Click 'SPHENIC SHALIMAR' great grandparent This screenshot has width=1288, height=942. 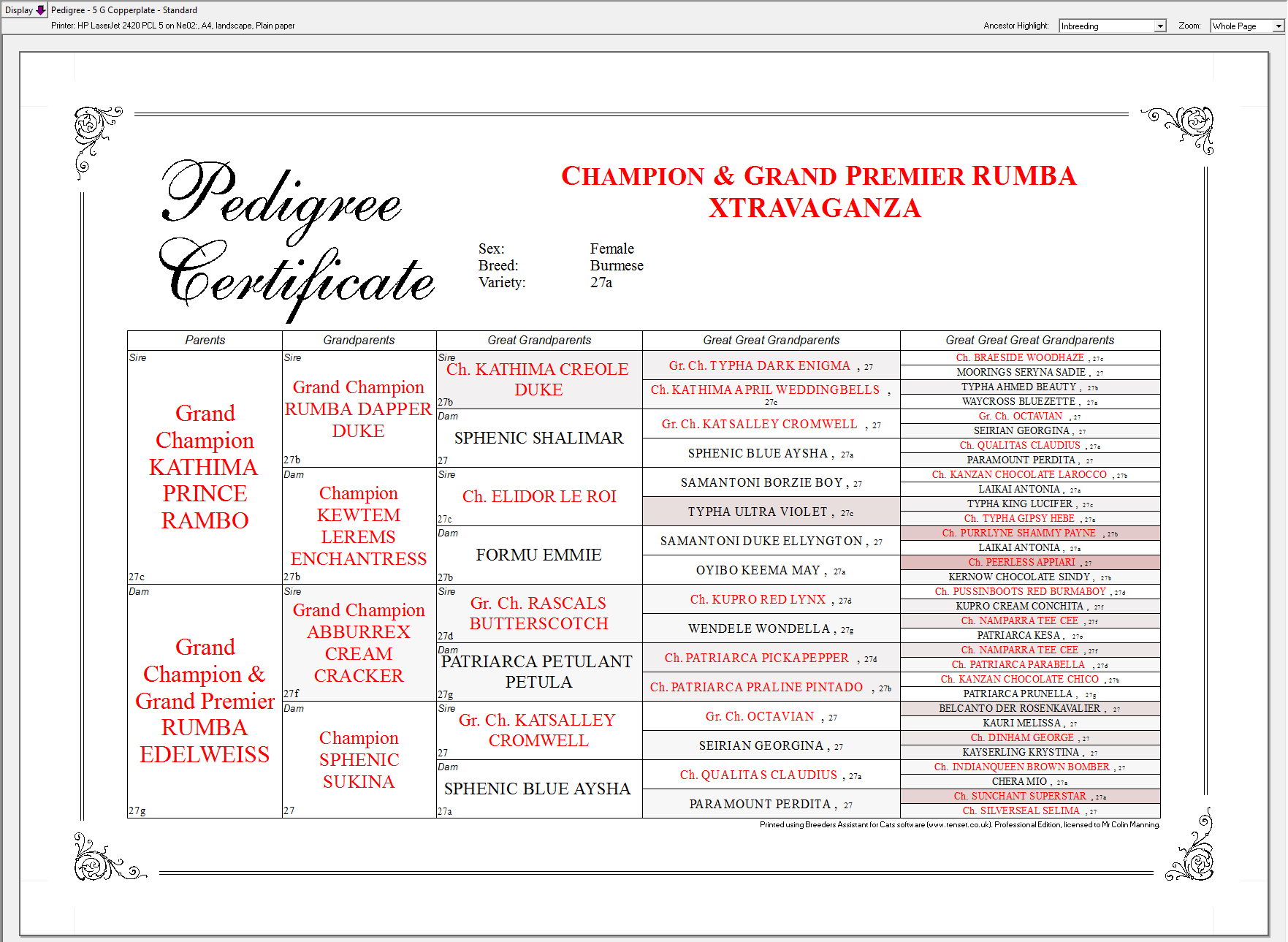pos(539,438)
